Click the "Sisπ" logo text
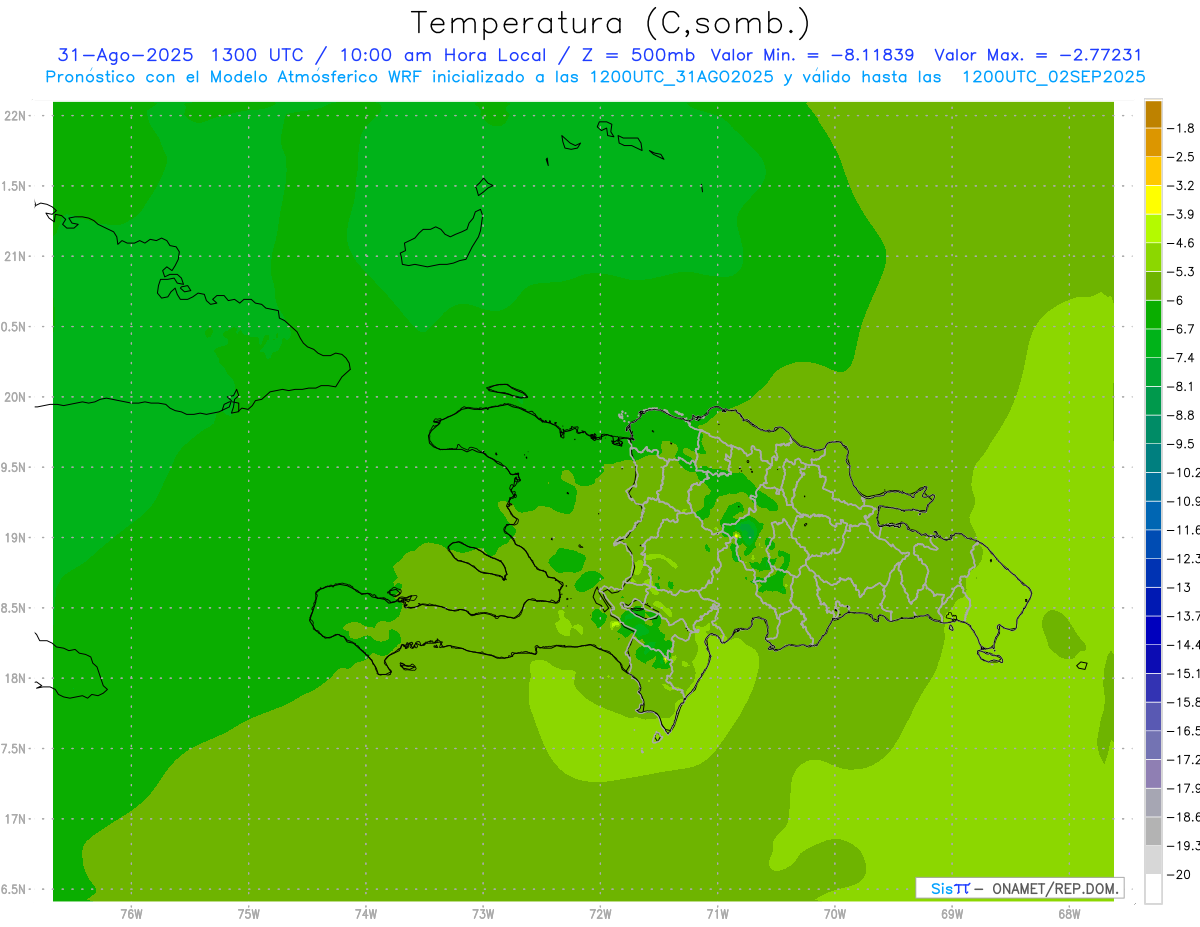Viewport: 1200px width, 927px height. pos(949,888)
